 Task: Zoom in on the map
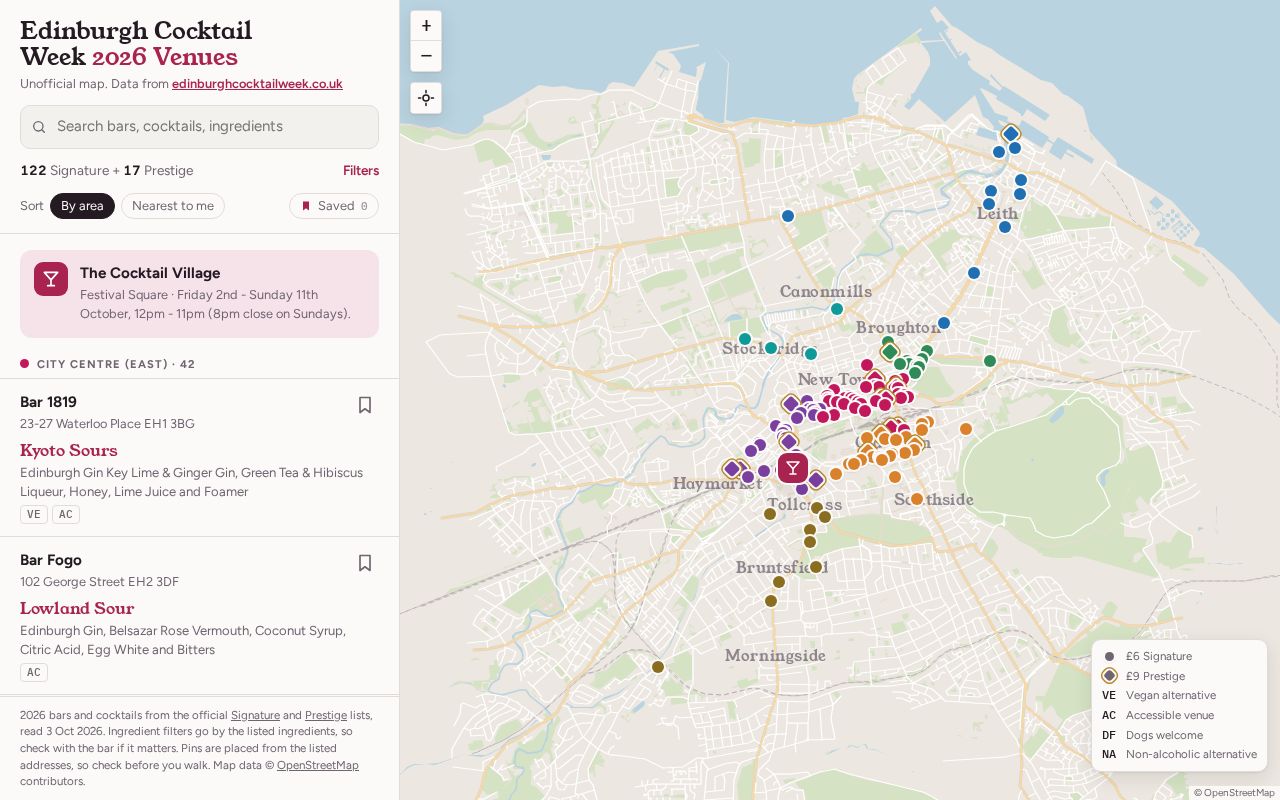pos(426,26)
